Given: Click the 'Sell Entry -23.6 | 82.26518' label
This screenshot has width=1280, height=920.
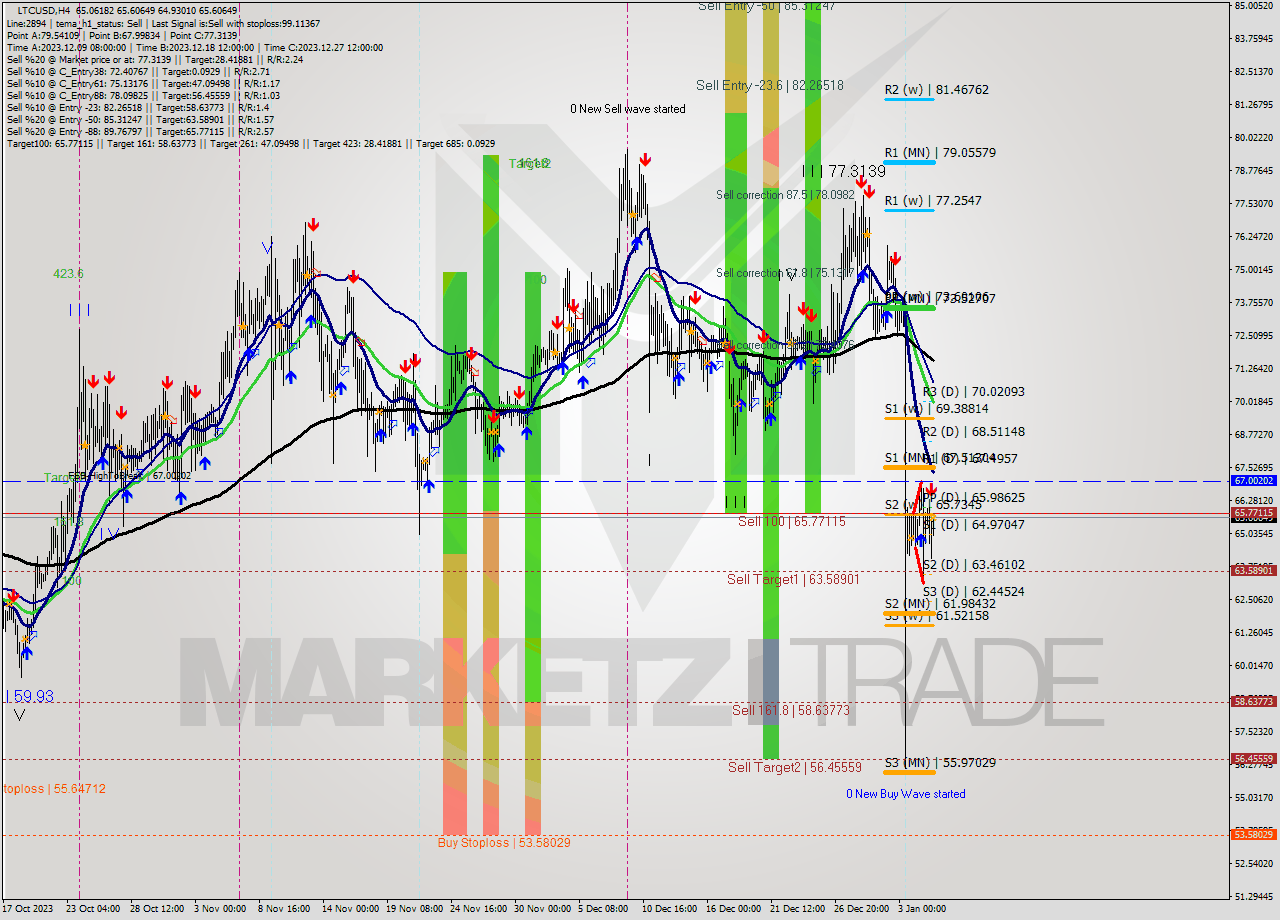Looking at the screenshot, I should point(770,86).
